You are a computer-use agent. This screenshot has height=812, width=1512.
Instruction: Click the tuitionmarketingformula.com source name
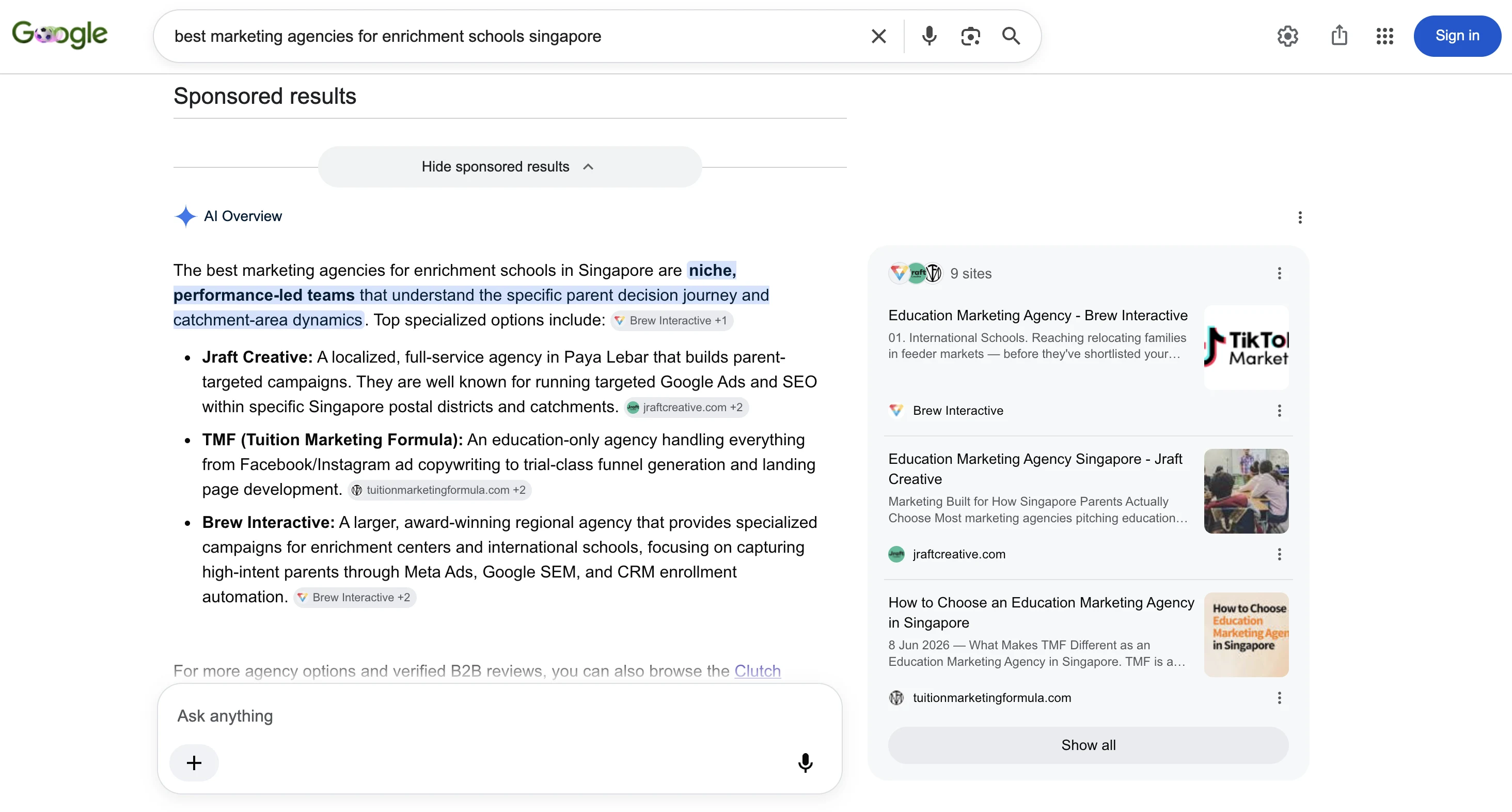992,697
